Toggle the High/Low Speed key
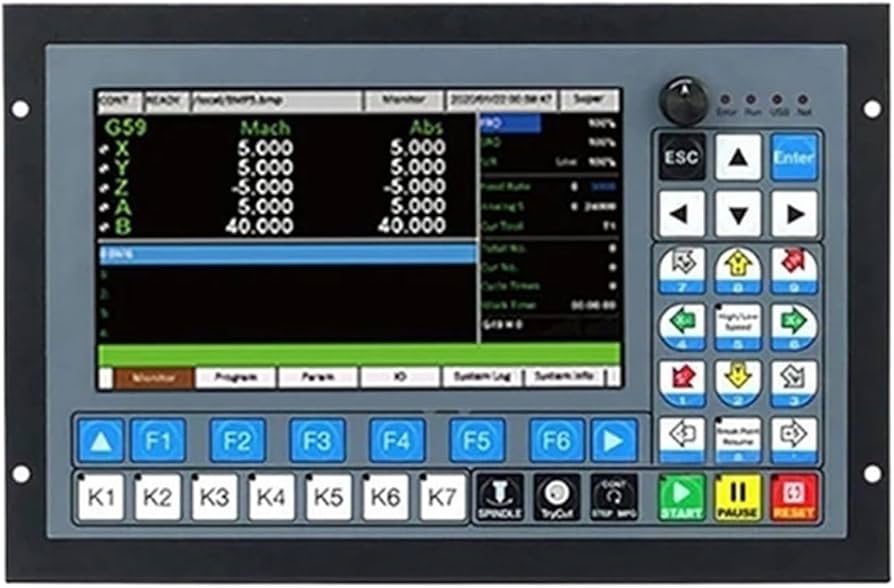 [x=736, y=325]
